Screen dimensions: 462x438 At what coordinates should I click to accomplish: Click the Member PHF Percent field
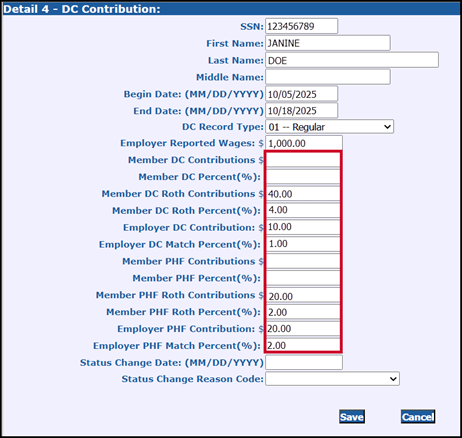point(303,278)
